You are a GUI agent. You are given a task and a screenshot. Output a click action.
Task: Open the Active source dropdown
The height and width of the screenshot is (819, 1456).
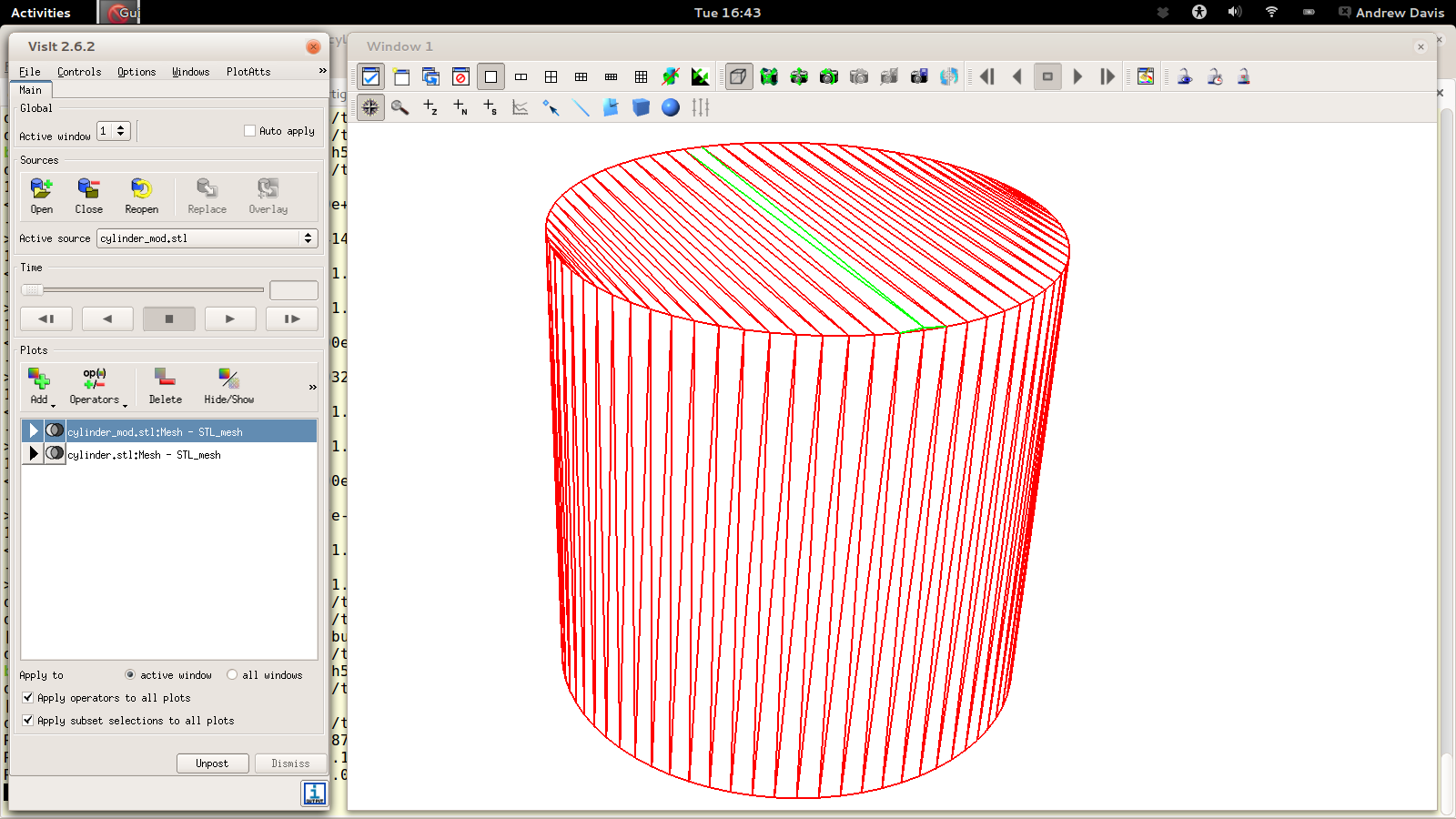(207, 238)
